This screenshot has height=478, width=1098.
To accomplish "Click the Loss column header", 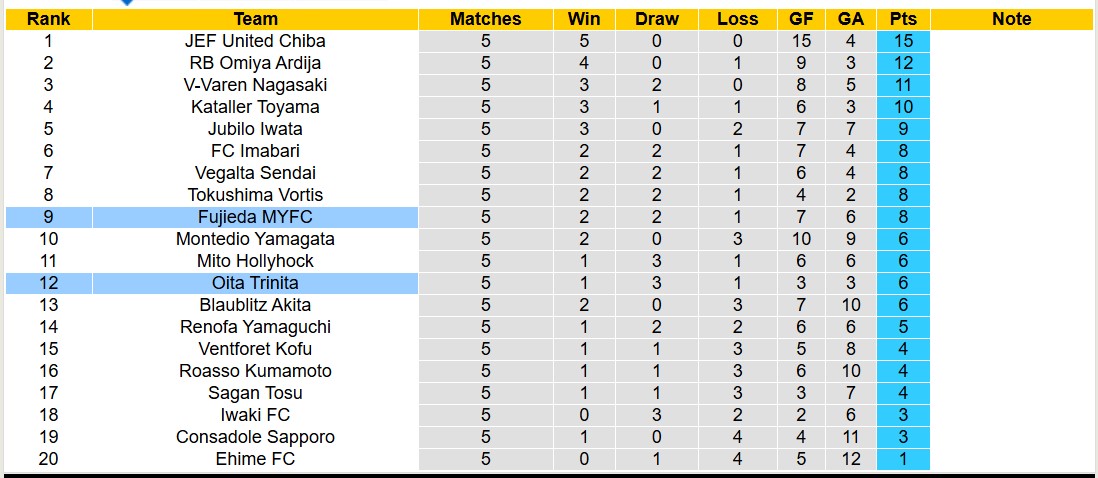I will (737, 19).
